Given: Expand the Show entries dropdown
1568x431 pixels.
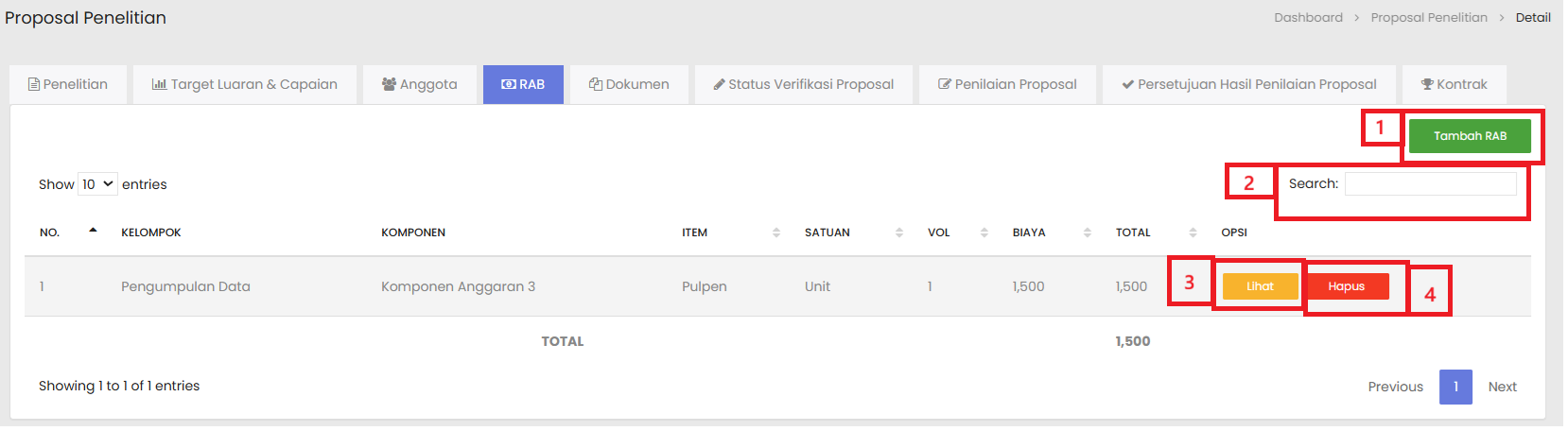Looking at the screenshot, I should click(97, 184).
